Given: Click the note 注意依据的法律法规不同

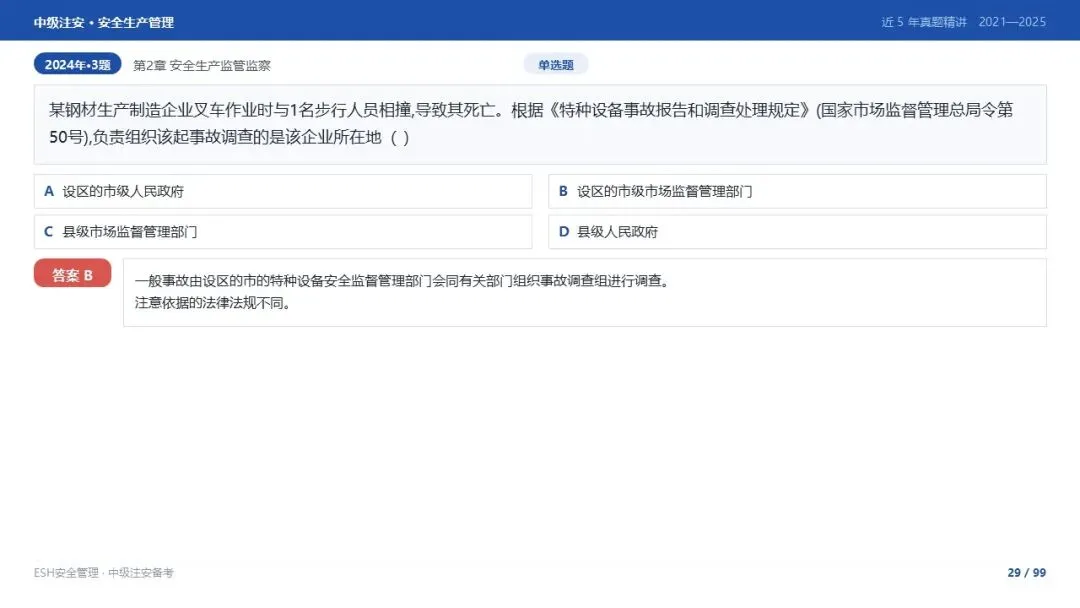Looking at the screenshot, I should 213,303.
